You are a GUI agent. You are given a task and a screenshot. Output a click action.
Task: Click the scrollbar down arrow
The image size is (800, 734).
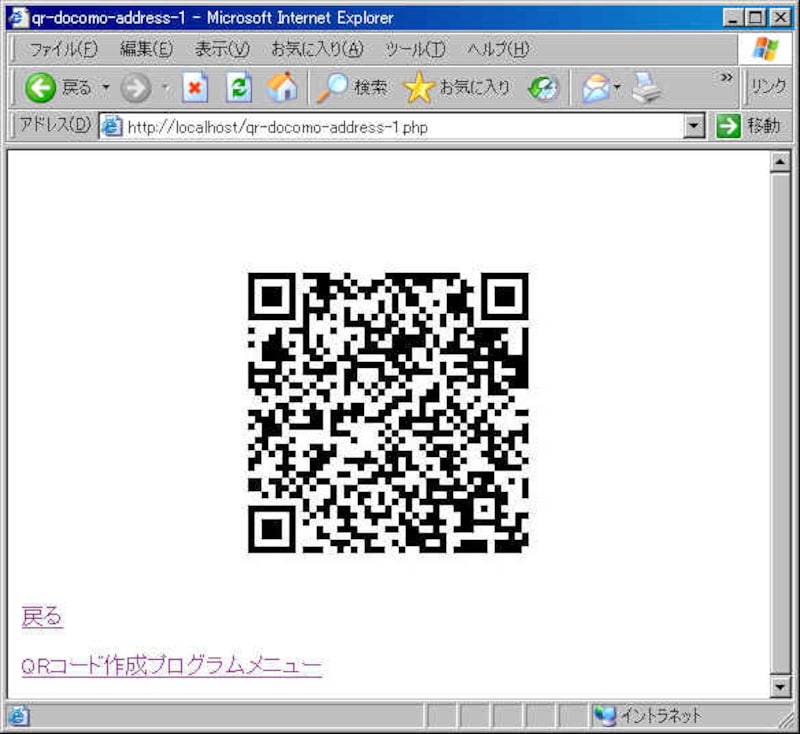[780, 687]
